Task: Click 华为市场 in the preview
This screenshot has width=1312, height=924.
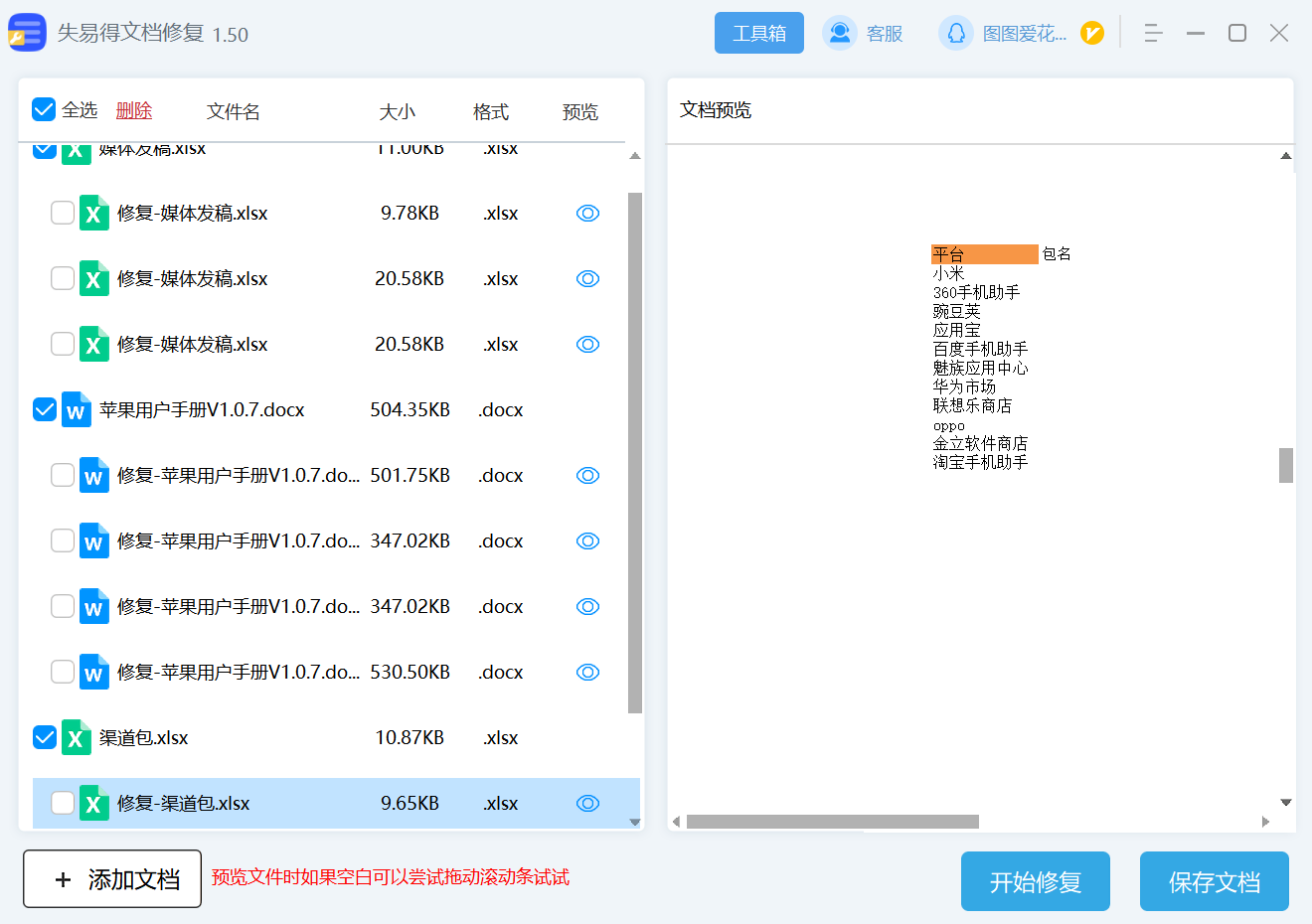Action: (x=965, y=386)
